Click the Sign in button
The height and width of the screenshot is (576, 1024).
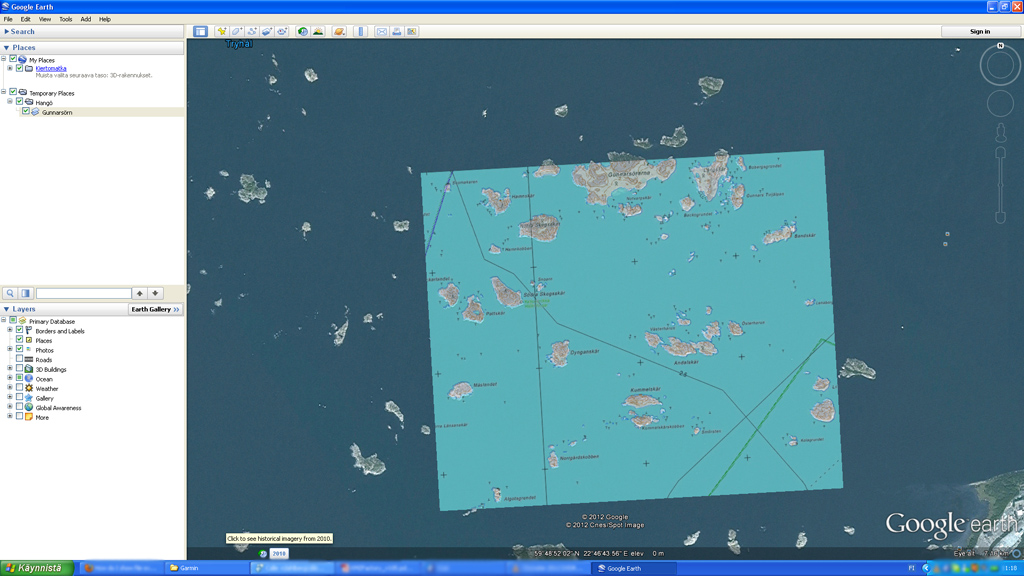coord(979,31)
